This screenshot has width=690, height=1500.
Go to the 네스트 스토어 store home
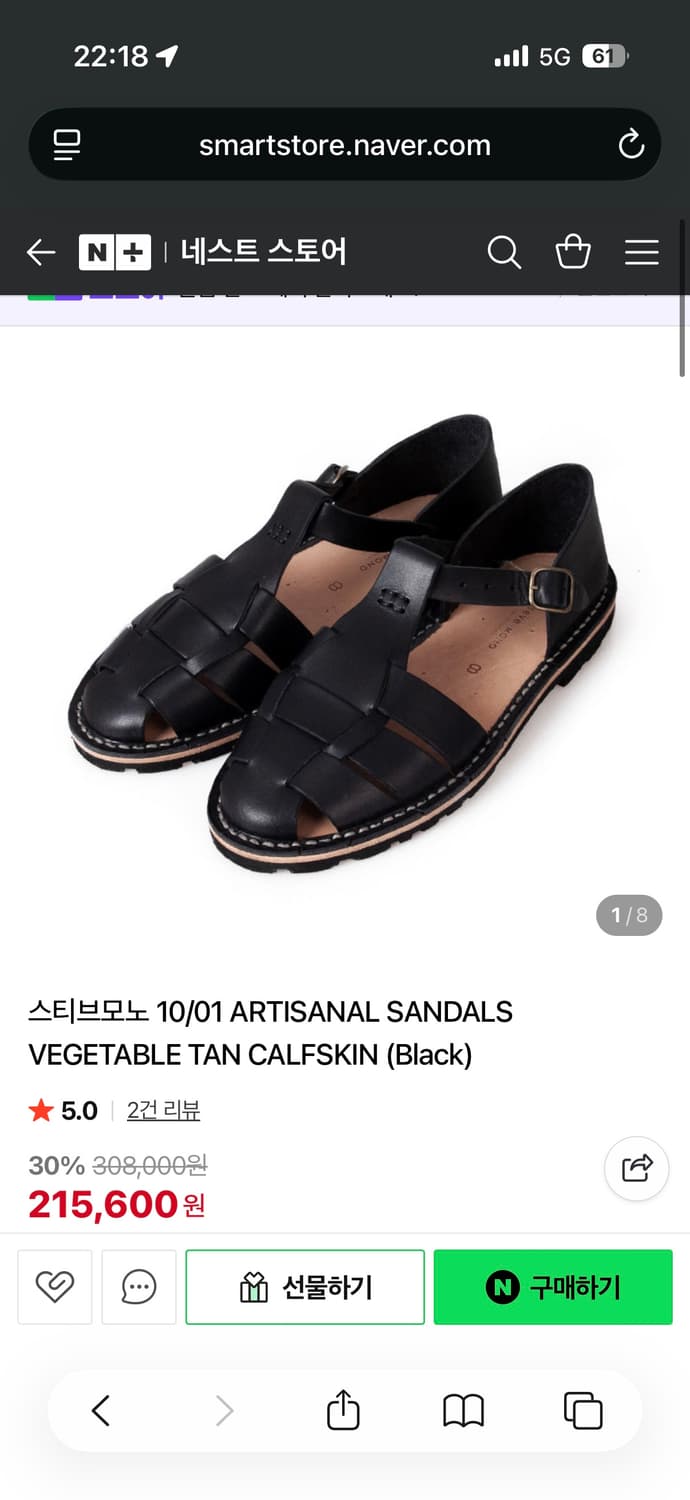pos(263,252)
